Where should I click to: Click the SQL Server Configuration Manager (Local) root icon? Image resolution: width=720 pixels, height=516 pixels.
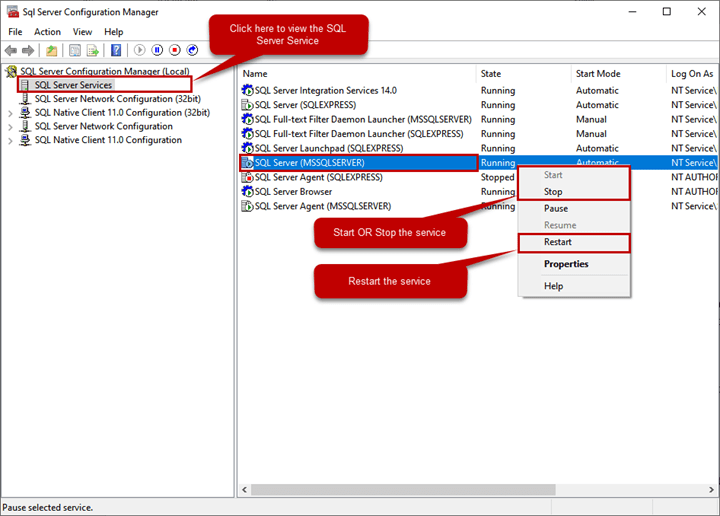11,72
